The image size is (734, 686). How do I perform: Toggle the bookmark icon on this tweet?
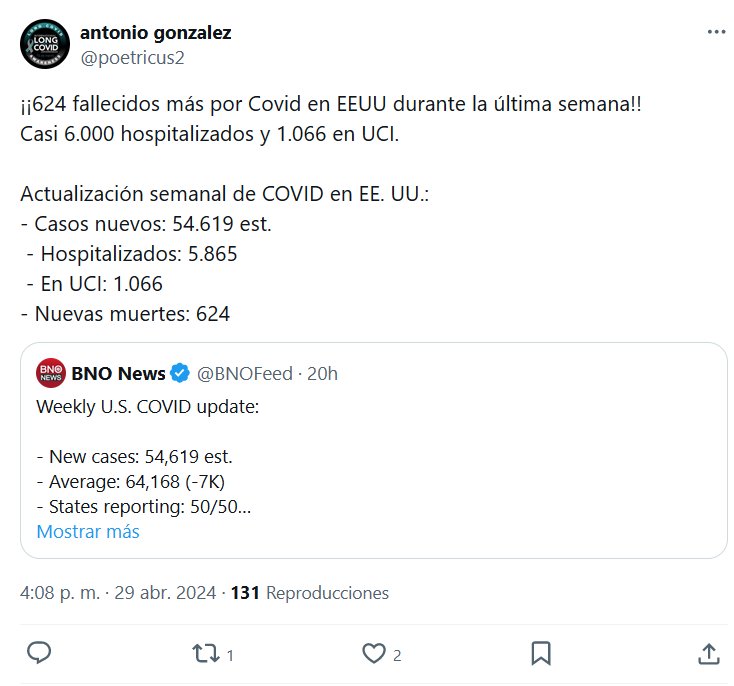[x=541, y=653]
